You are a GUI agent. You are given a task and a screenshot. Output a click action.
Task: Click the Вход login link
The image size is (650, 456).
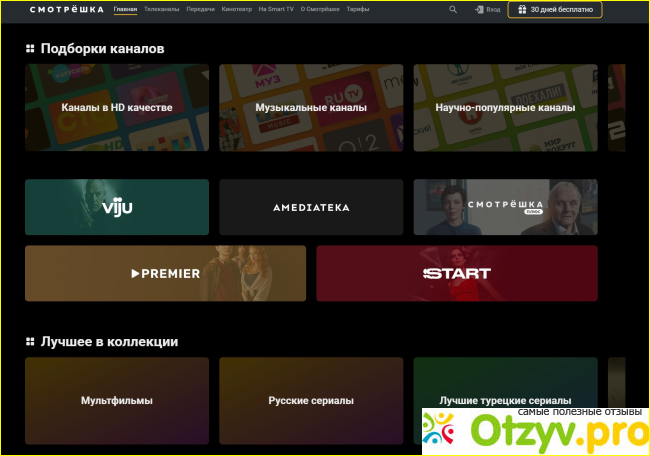coord(493,9)
